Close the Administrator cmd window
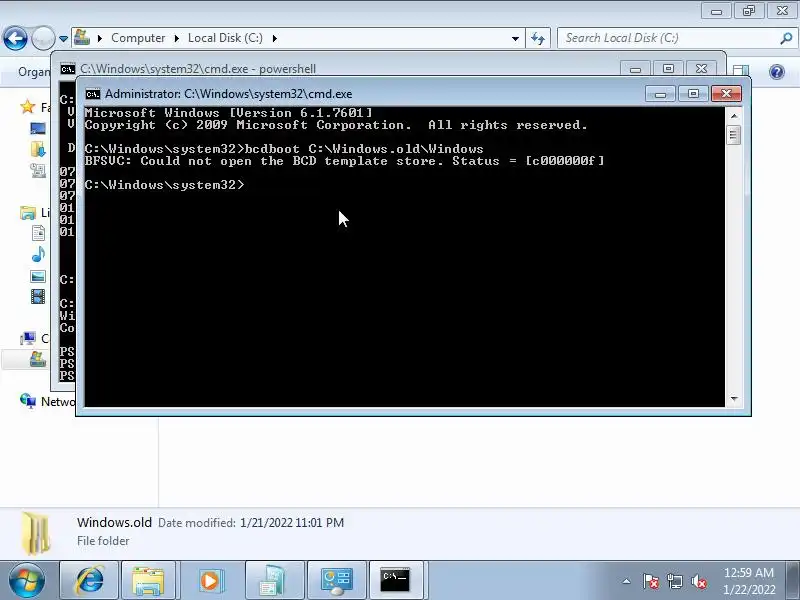 726,94
